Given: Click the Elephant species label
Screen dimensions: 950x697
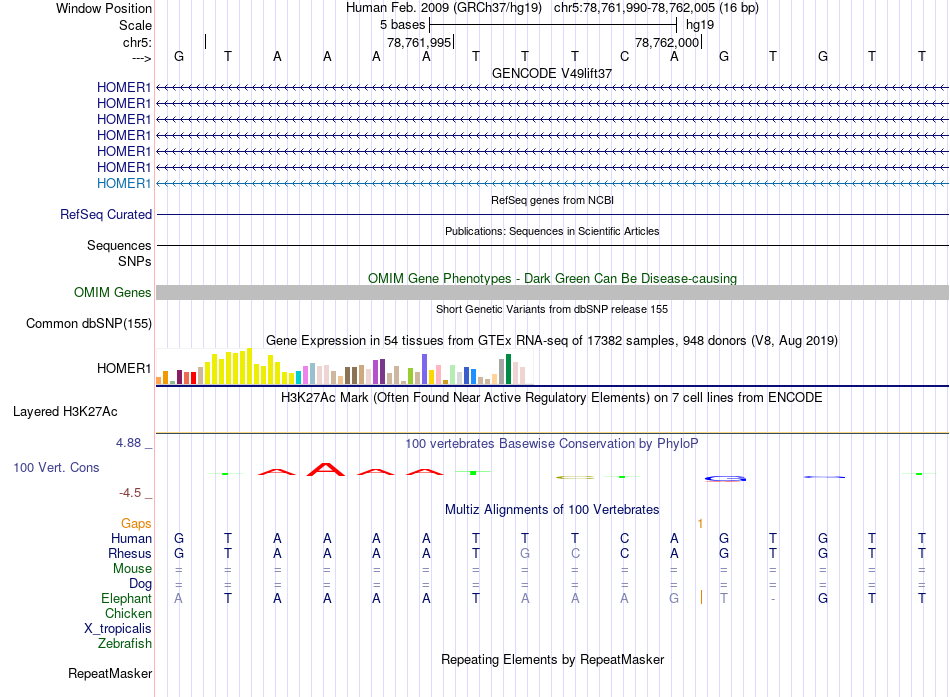Looking at the screenshot, I should click(x=126, y=598).
